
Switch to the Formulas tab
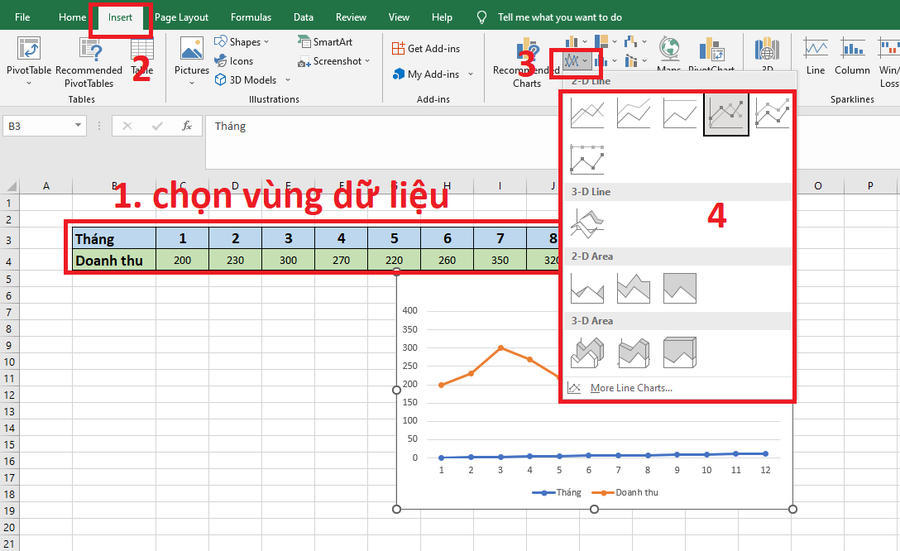[251, 17]
